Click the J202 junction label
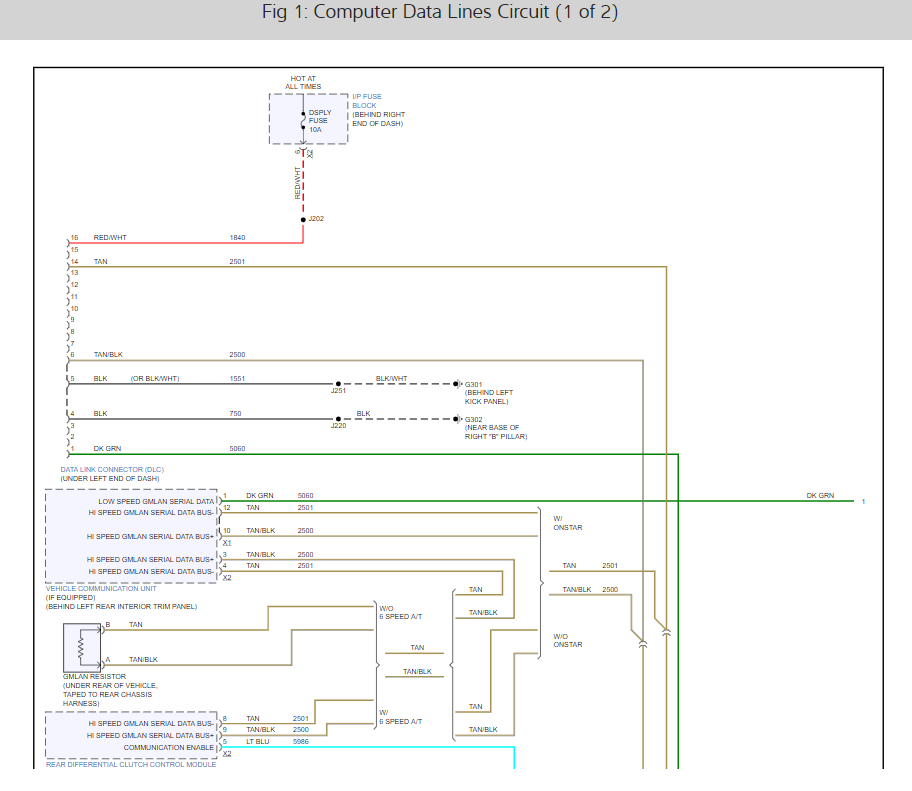 [316, 219]
